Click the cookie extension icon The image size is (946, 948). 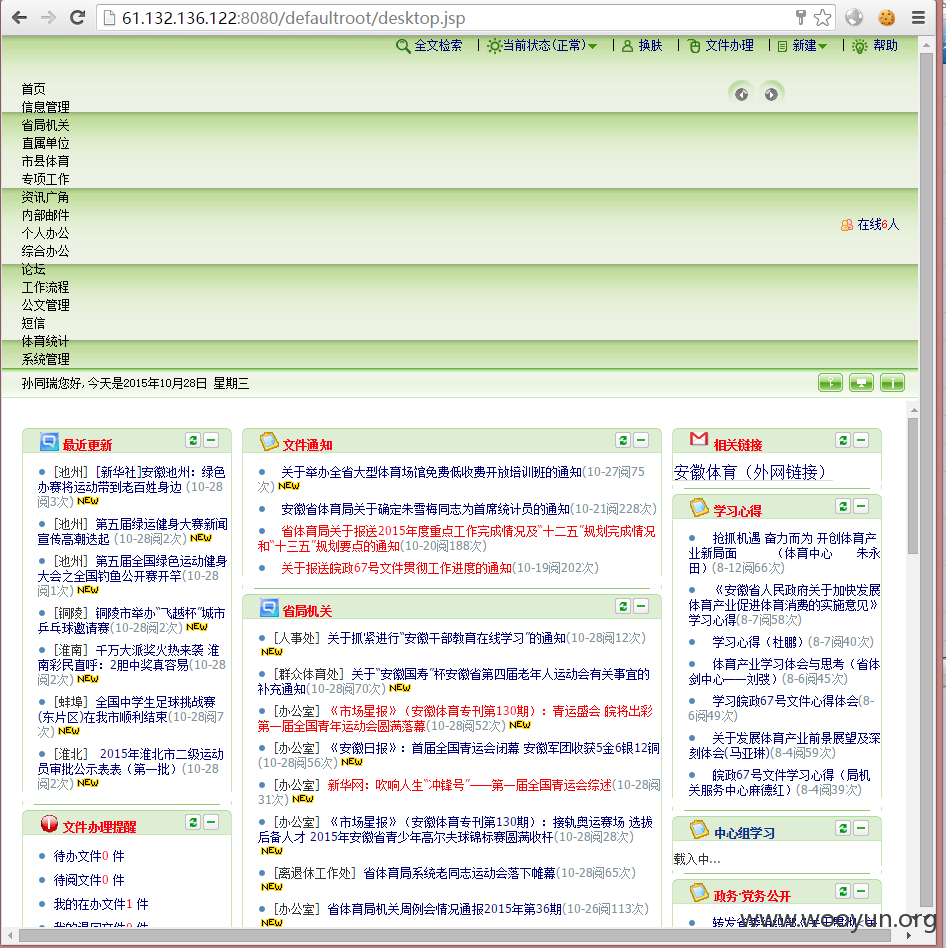886,18
